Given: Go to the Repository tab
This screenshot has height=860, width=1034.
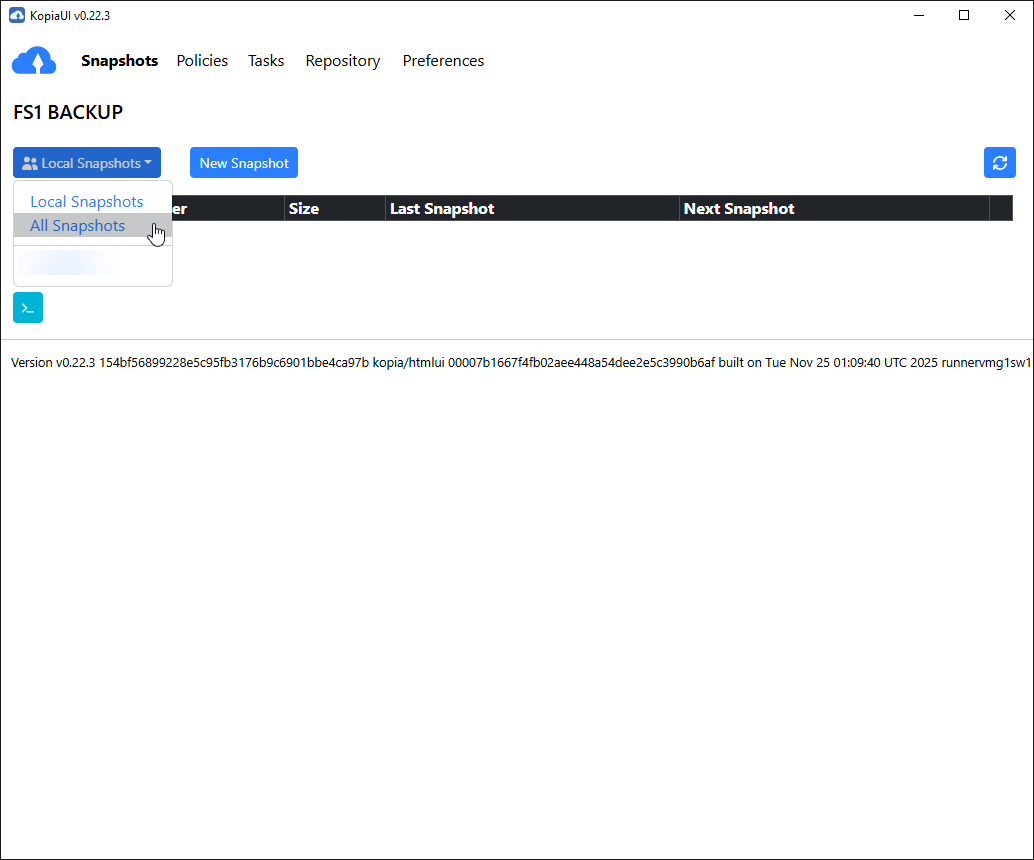Looking at the screenshot, I should (x=343, y=61).
